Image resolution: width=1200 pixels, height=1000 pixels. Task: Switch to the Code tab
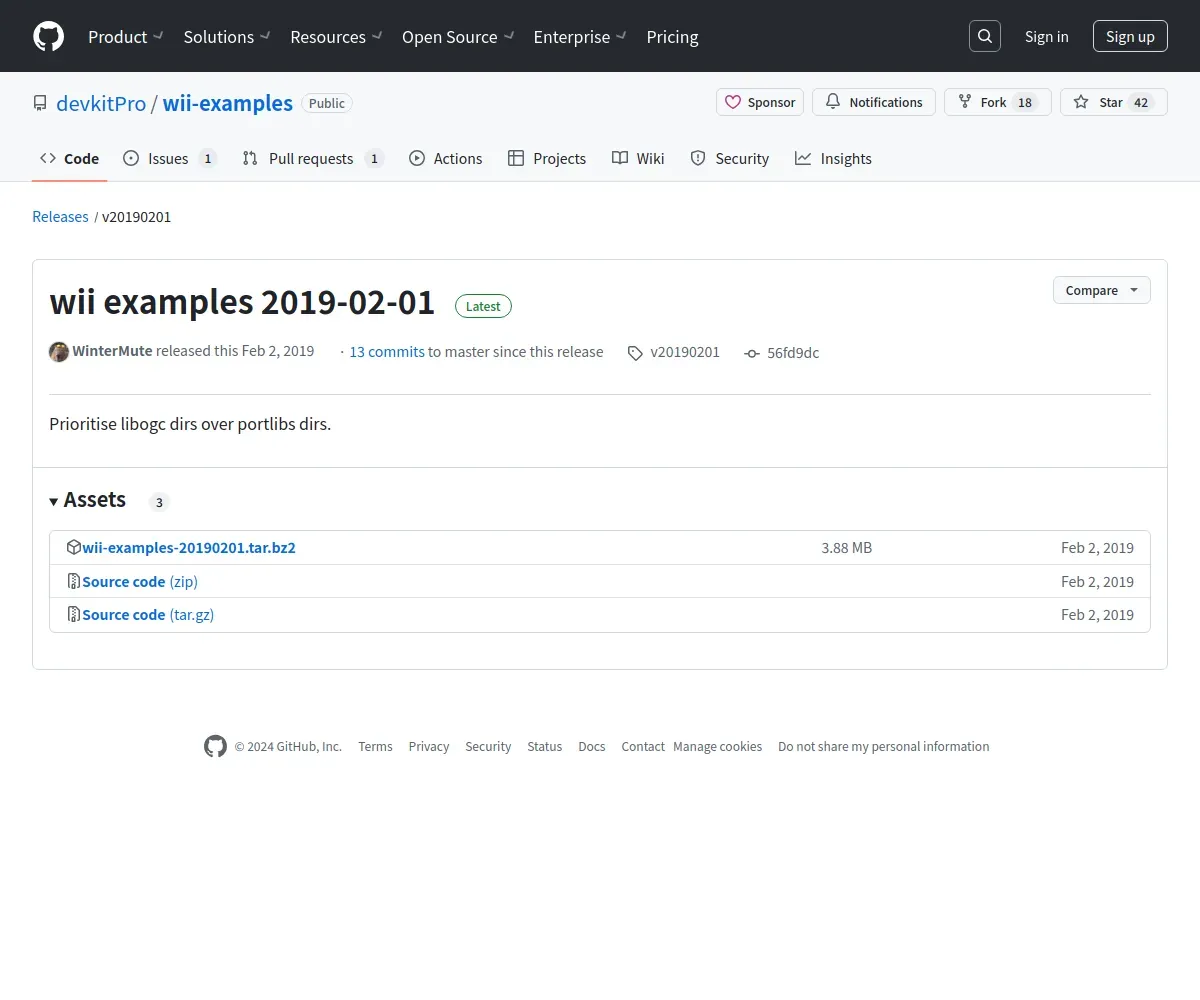pos(69,158)
